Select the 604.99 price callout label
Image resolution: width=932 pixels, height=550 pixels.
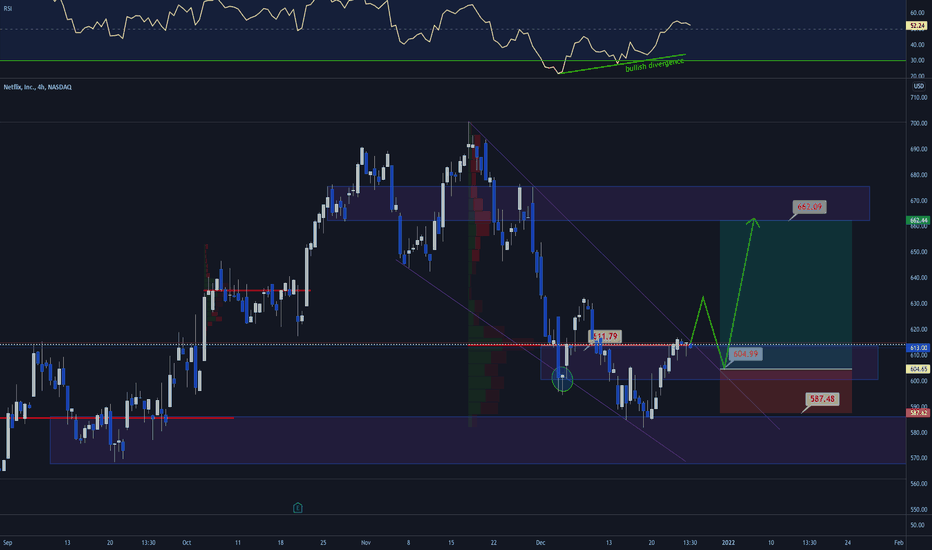pyautogui.click(x=745, y=354)
